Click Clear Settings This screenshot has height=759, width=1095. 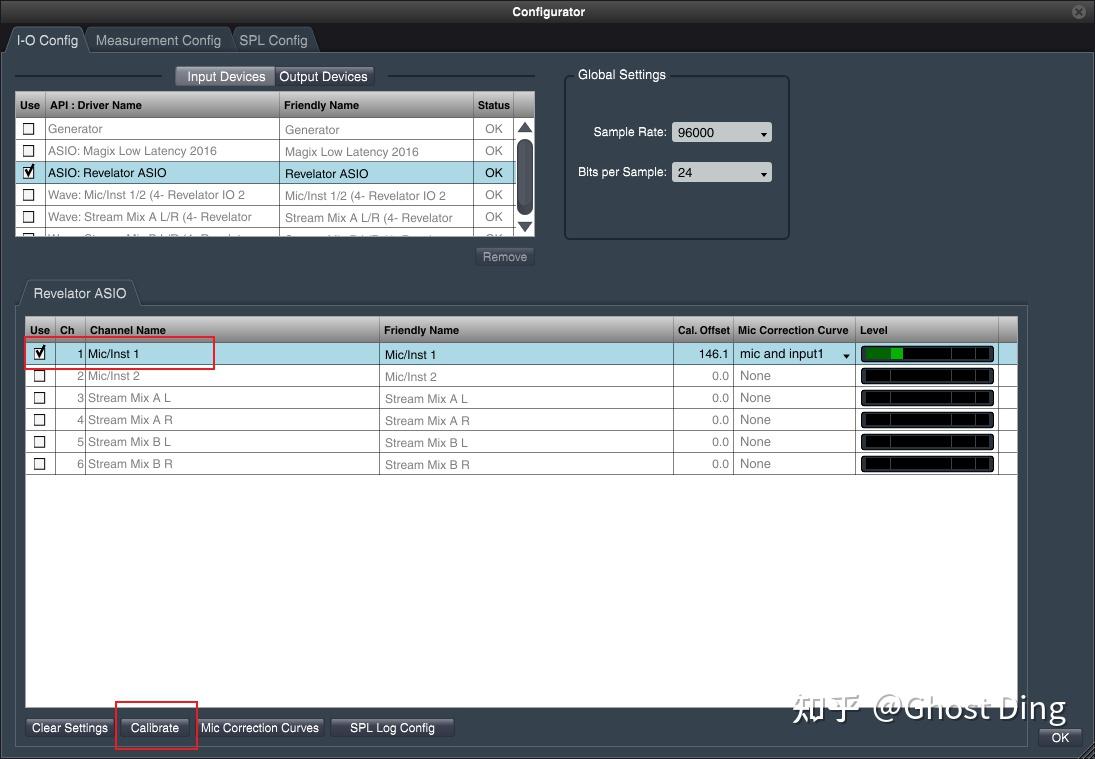tap(68, 727)
